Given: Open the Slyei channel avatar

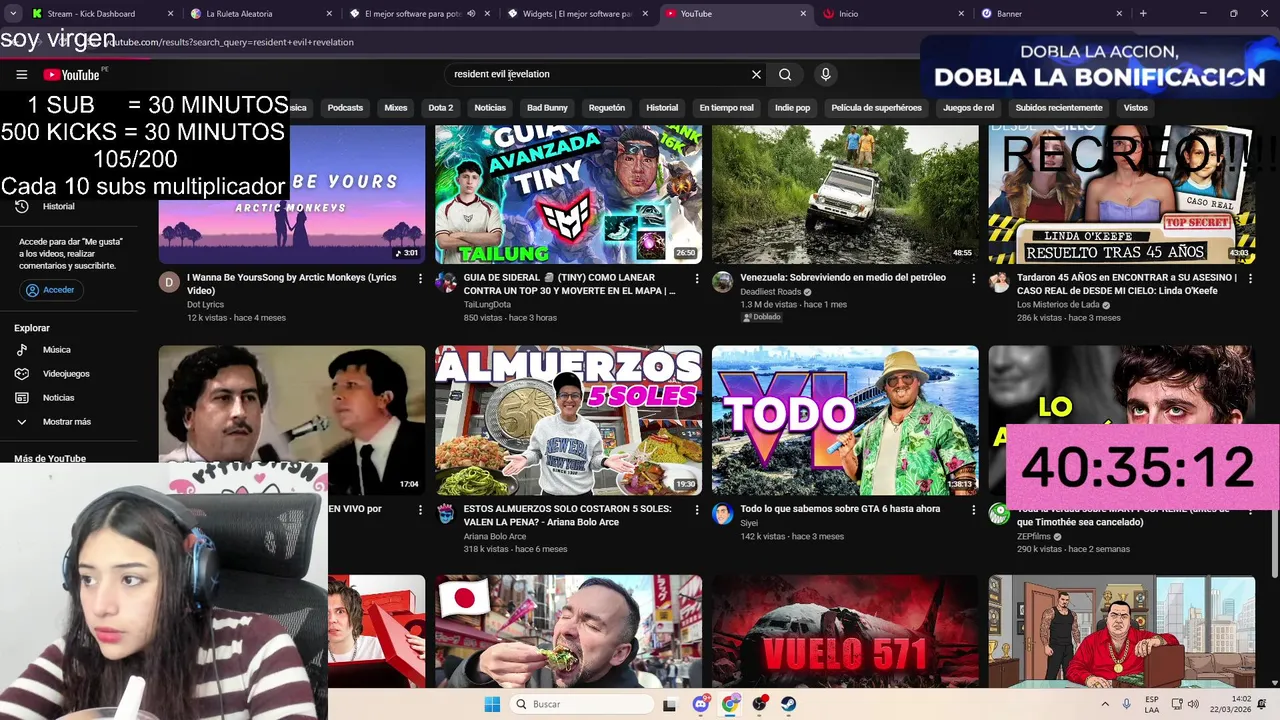Looking at the screenshot, I should 722,513.
